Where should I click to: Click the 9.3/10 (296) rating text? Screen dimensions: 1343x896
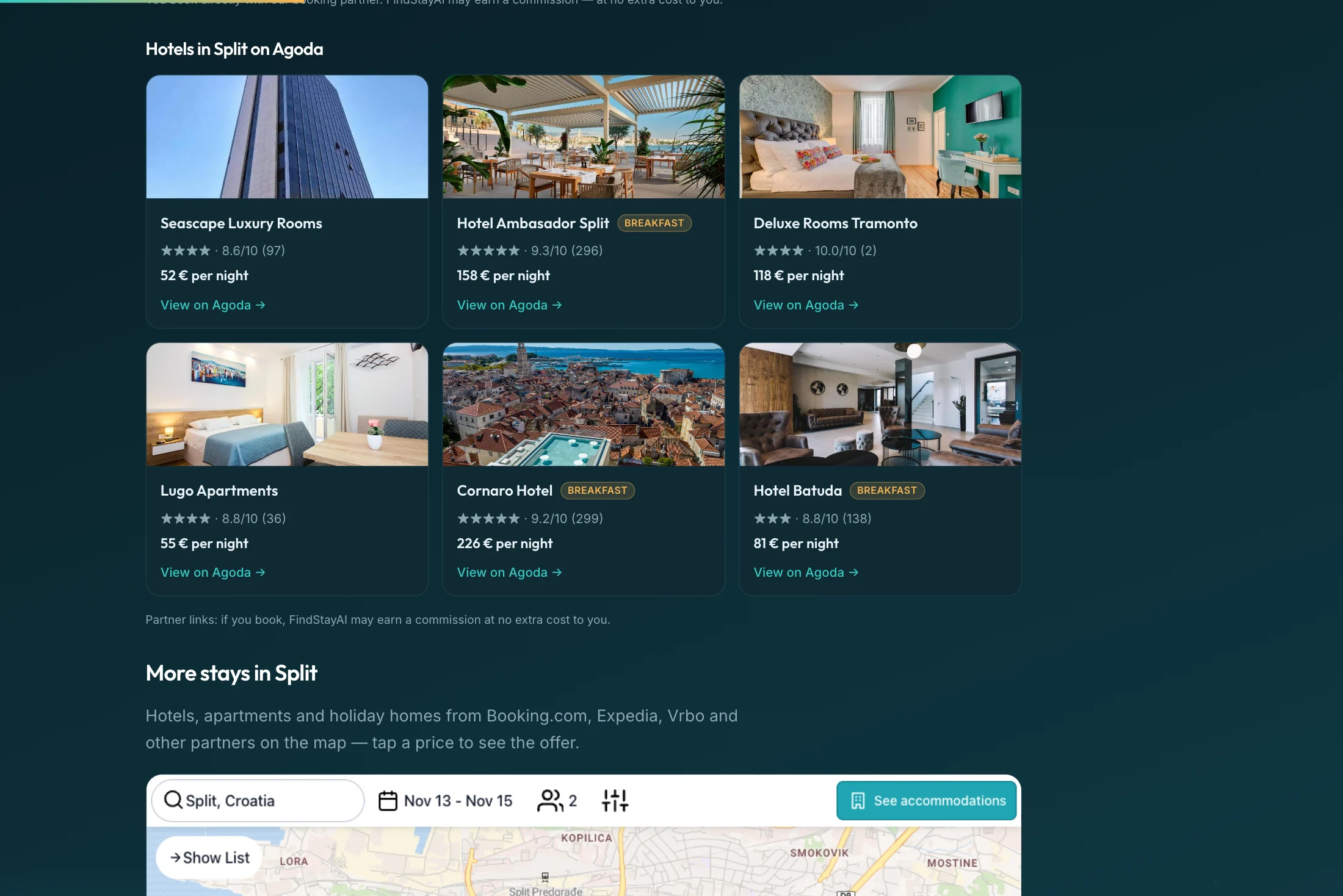point(567,250)
